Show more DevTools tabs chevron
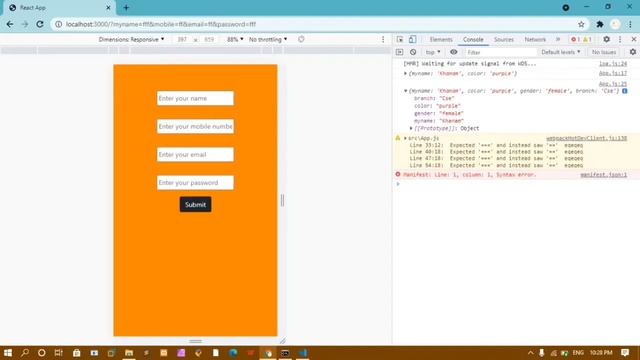 [x=558, y=40]
